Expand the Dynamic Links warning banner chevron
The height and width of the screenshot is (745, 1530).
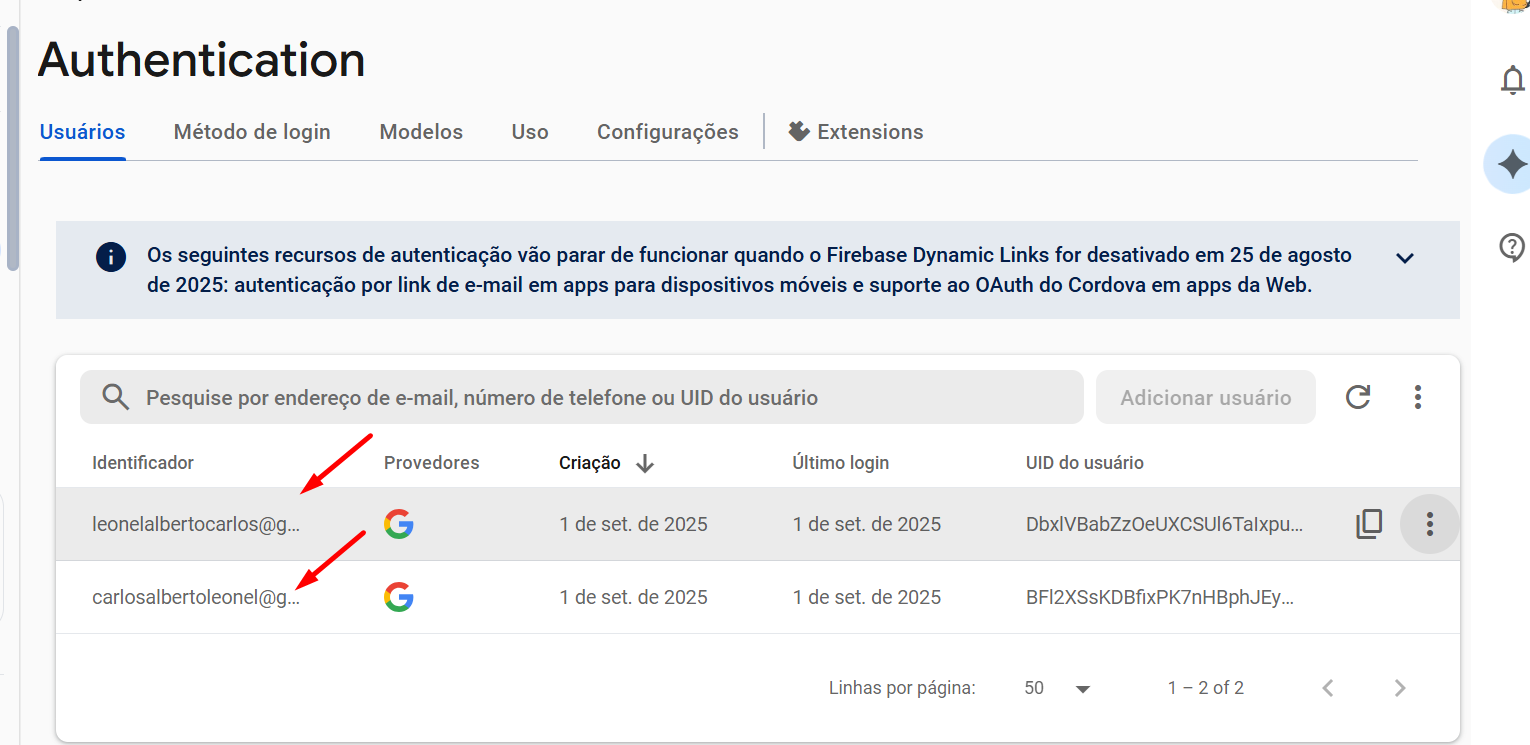pyautogui.click(x=1404, y=257)
